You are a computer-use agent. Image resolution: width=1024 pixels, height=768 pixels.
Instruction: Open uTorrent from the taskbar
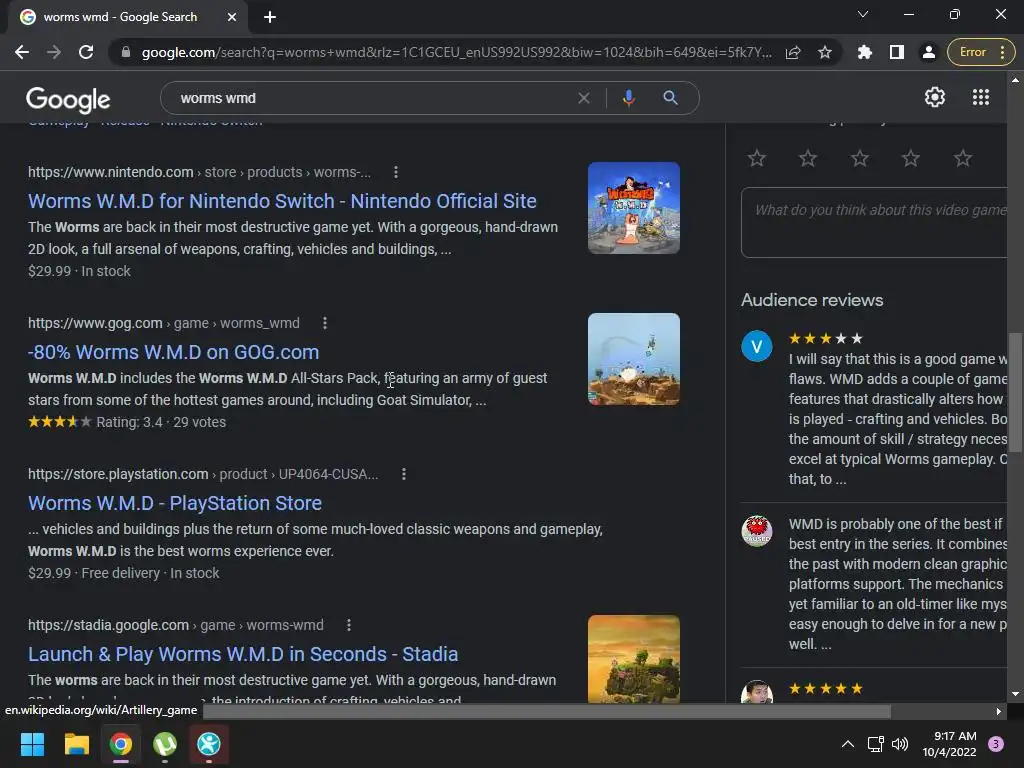(x=165, y=744)
